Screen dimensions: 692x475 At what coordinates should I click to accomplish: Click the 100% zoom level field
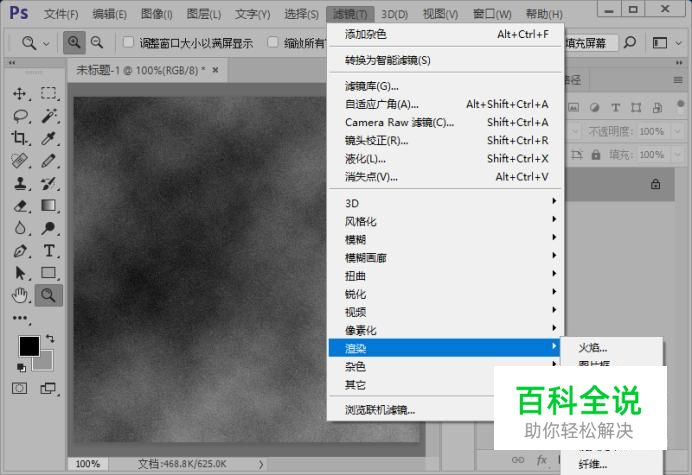coord(88,464)
